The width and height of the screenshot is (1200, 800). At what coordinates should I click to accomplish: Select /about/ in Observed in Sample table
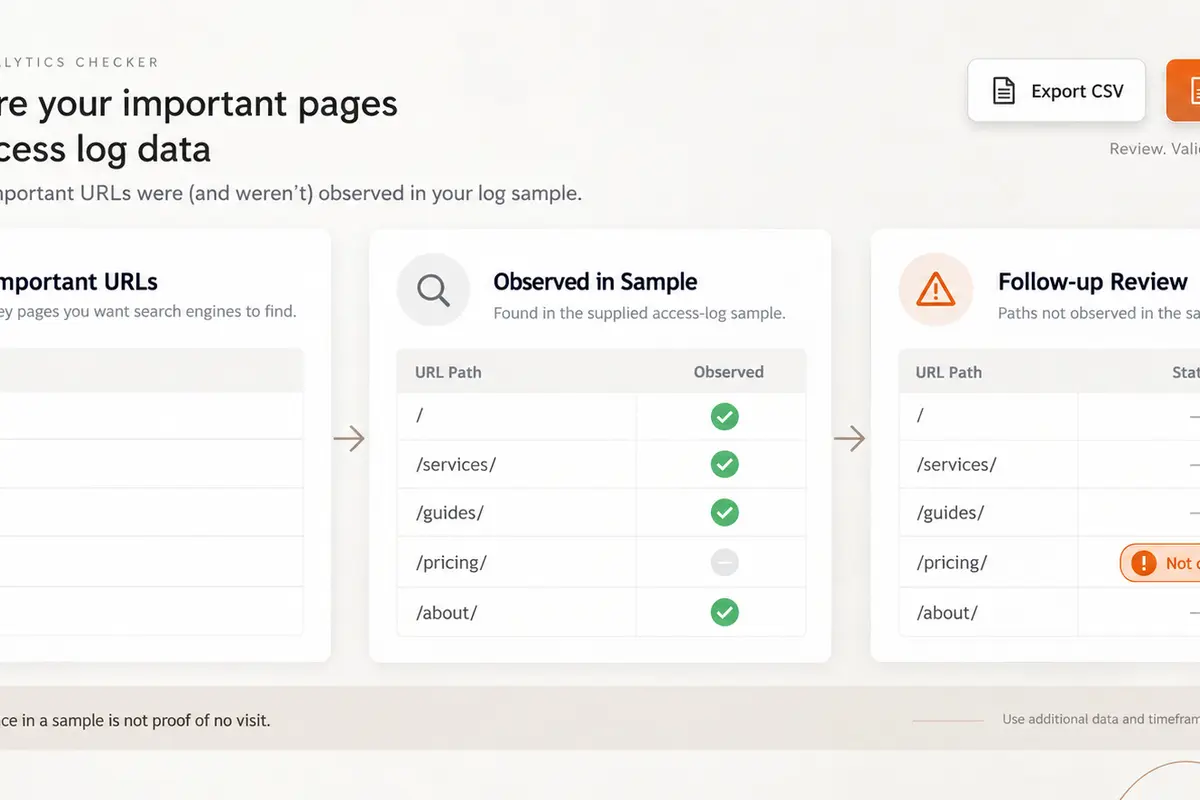446,612
